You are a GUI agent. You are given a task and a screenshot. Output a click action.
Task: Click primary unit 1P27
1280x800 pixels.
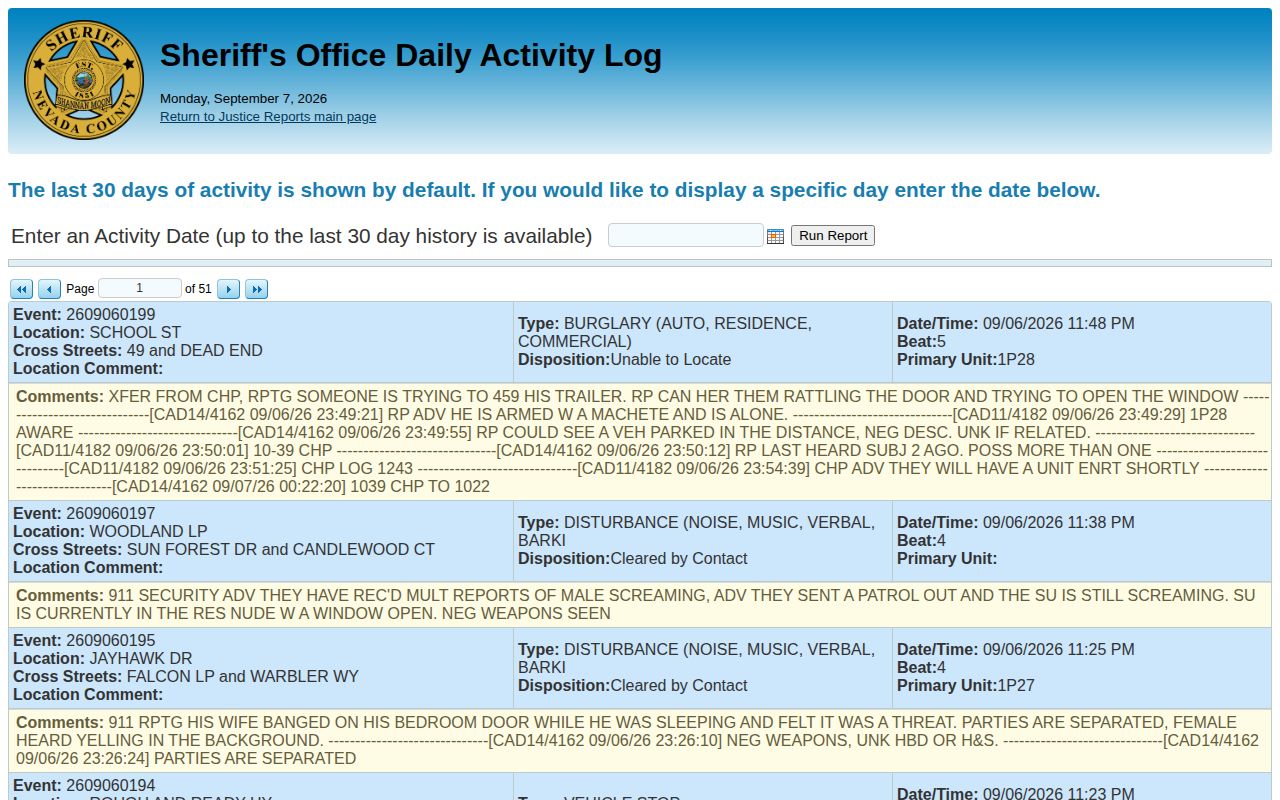tap(1016, 686)
